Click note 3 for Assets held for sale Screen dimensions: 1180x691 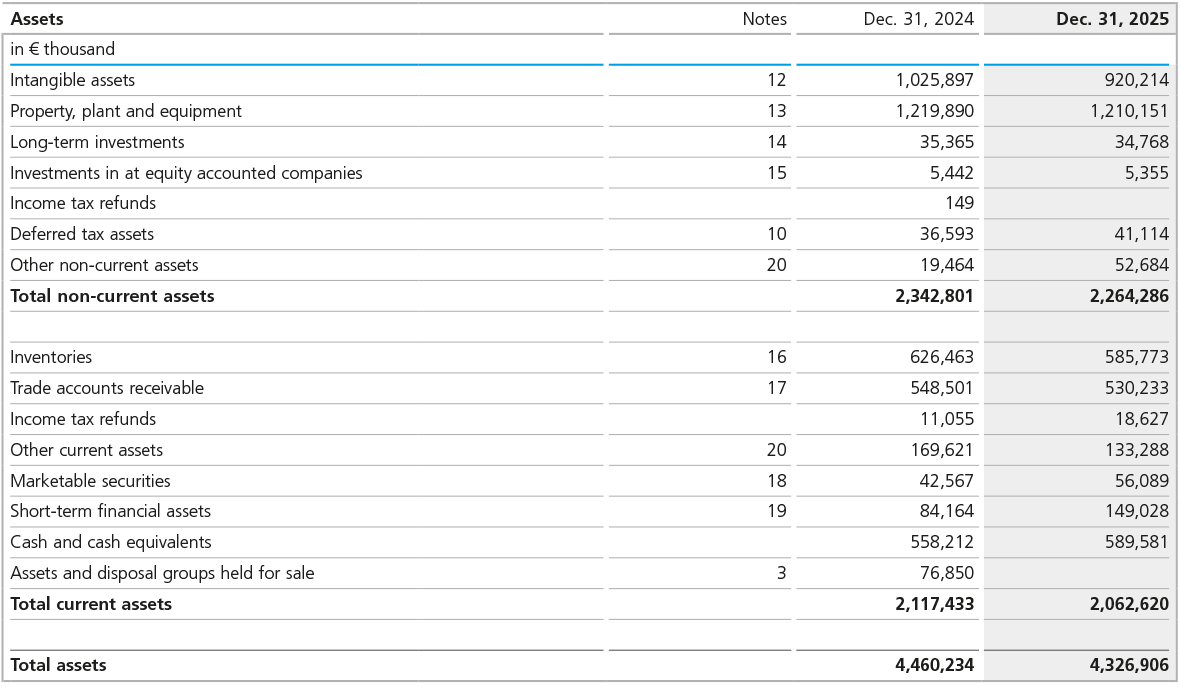click(x=781, y=573)
